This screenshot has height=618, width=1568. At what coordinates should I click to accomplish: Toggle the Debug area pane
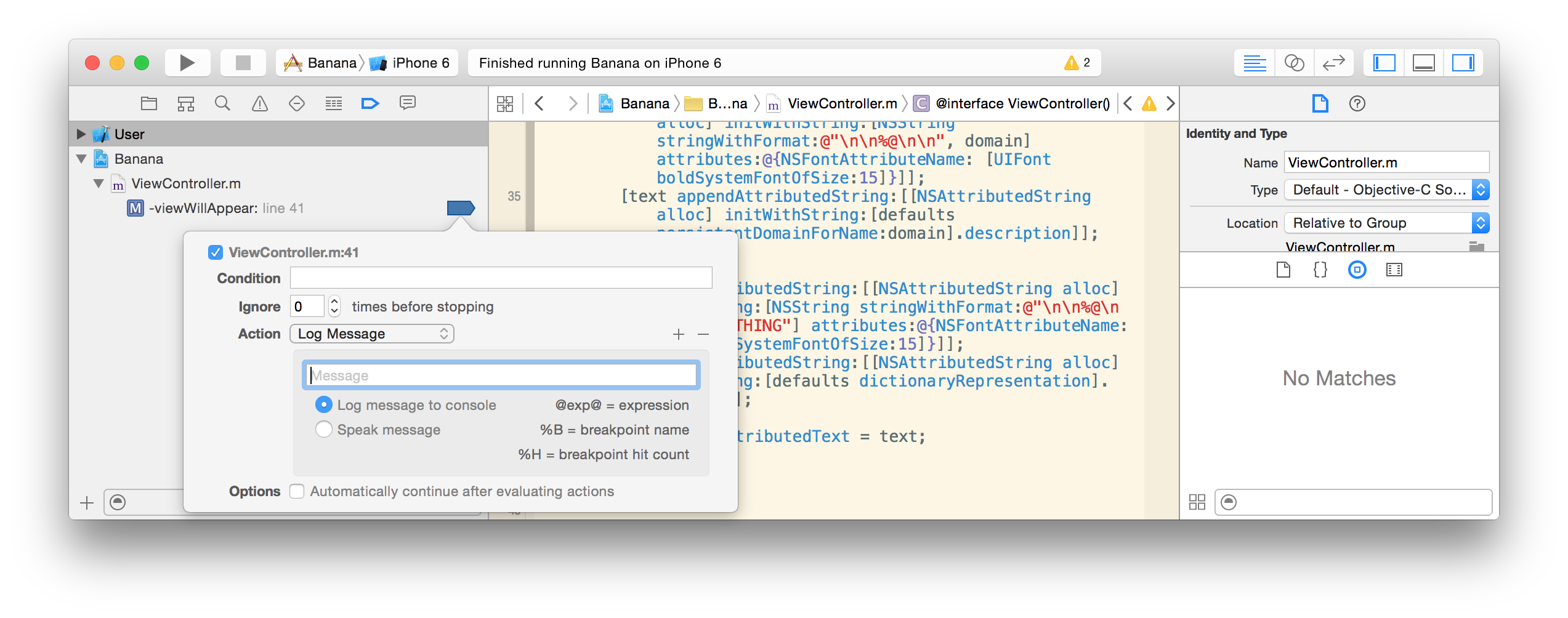(x=1423, y=63)
